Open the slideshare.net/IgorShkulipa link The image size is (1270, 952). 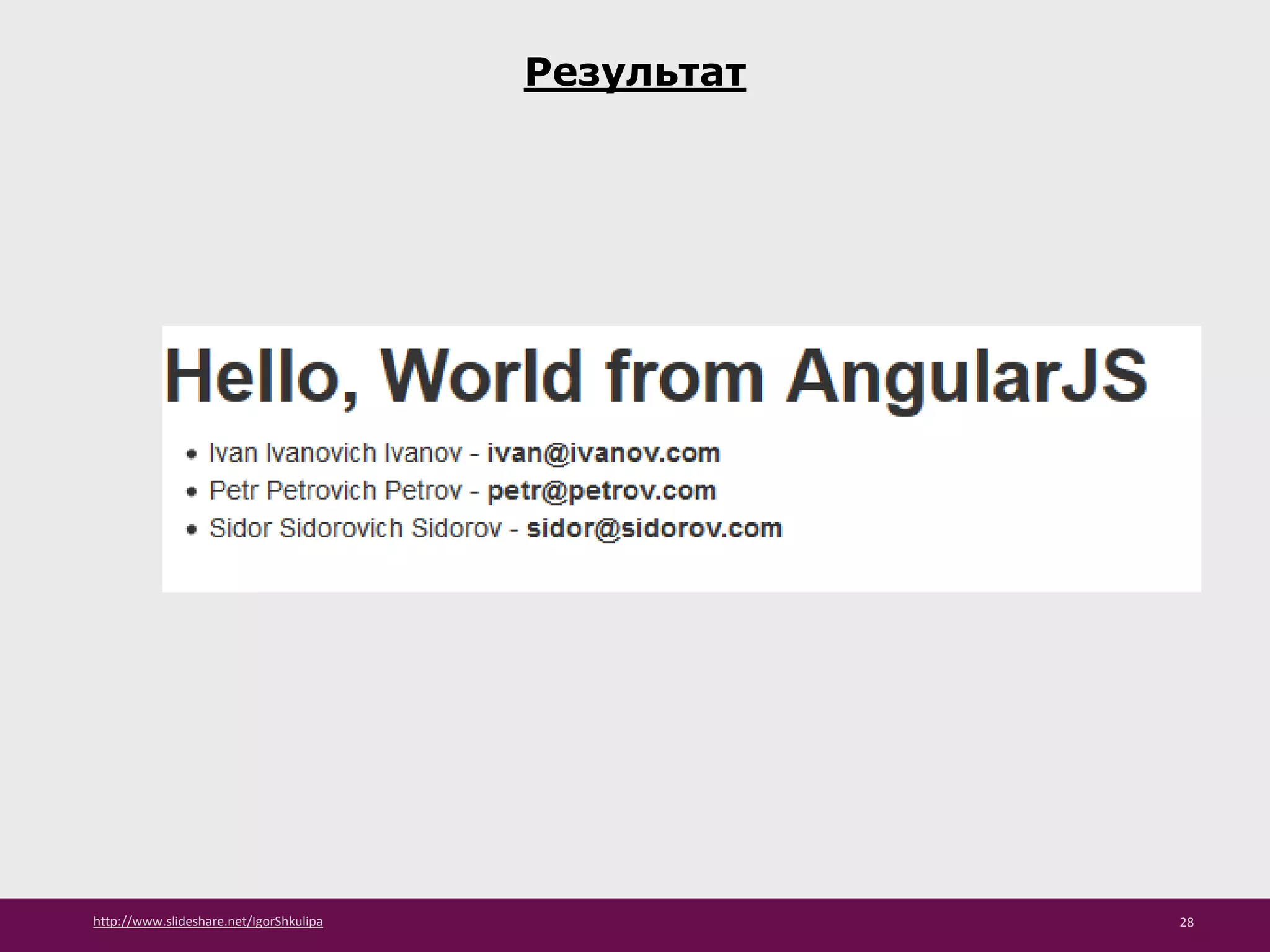[x=208, y=922]
